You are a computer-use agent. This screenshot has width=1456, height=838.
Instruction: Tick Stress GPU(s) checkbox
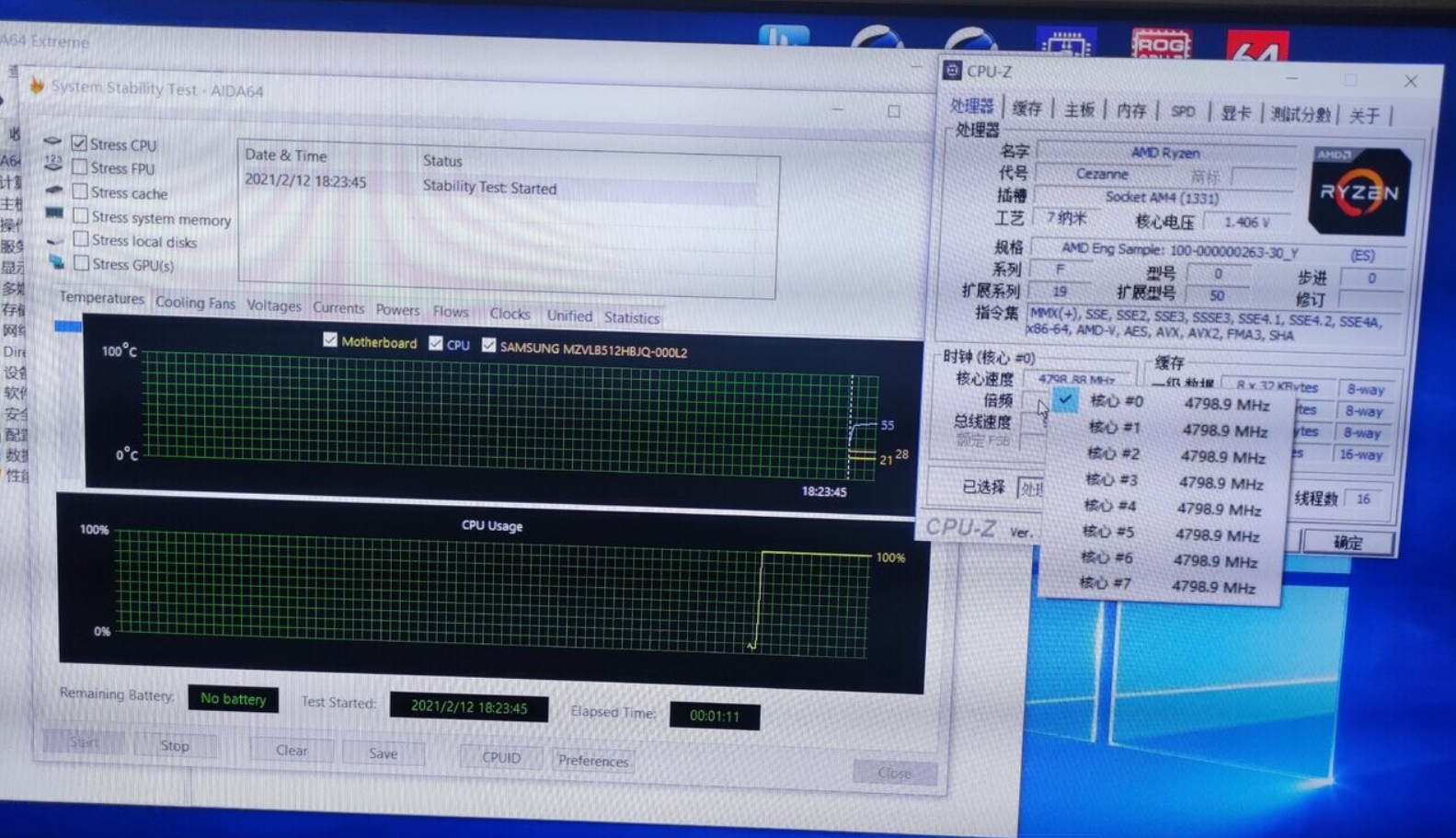[82, 263]
